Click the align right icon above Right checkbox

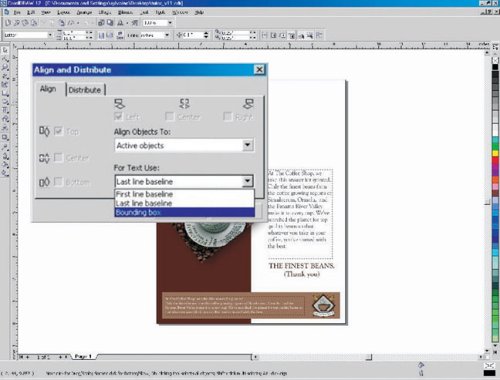pos(248,104)
